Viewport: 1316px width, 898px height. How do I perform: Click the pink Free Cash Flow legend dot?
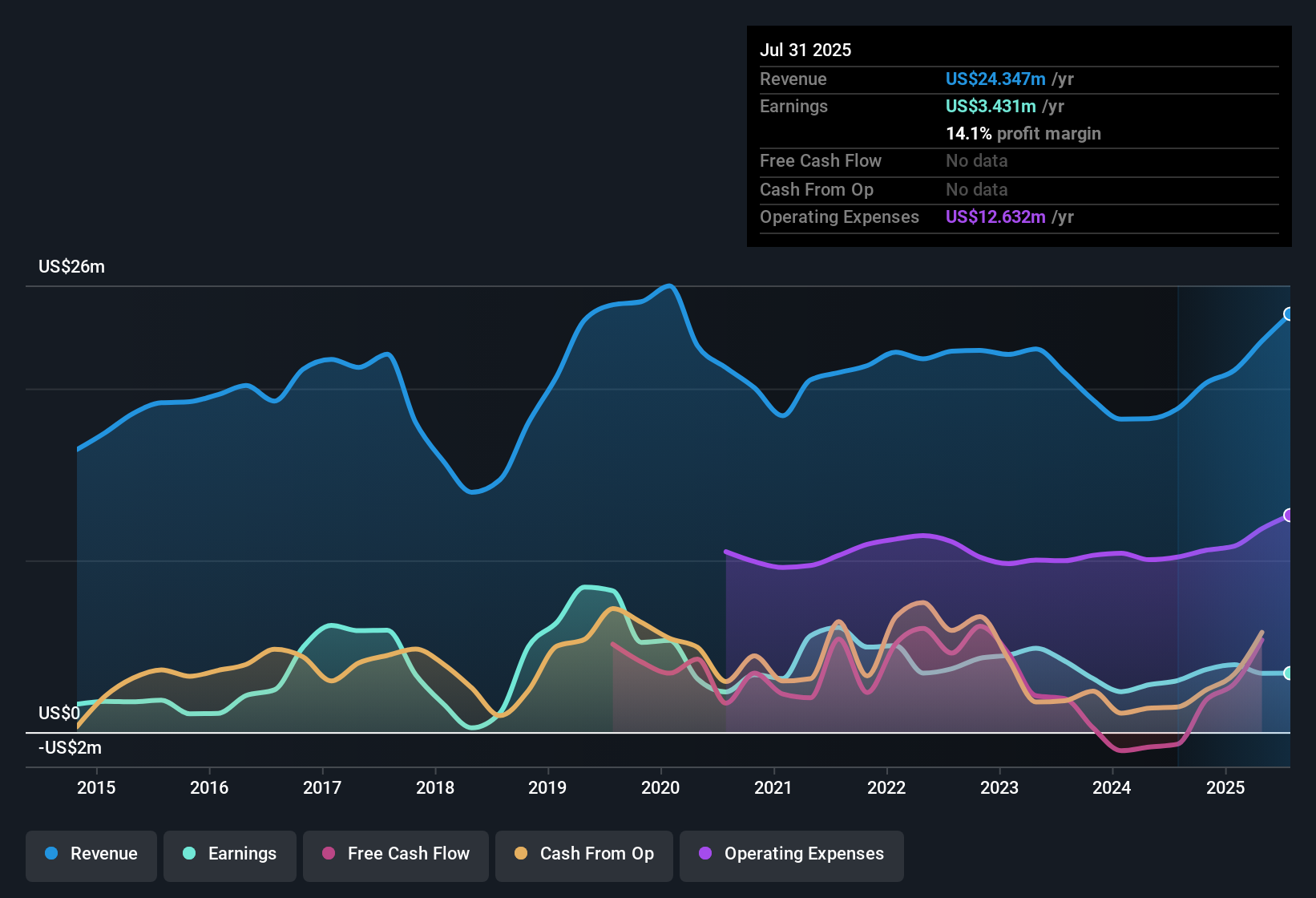click(329, 854)
